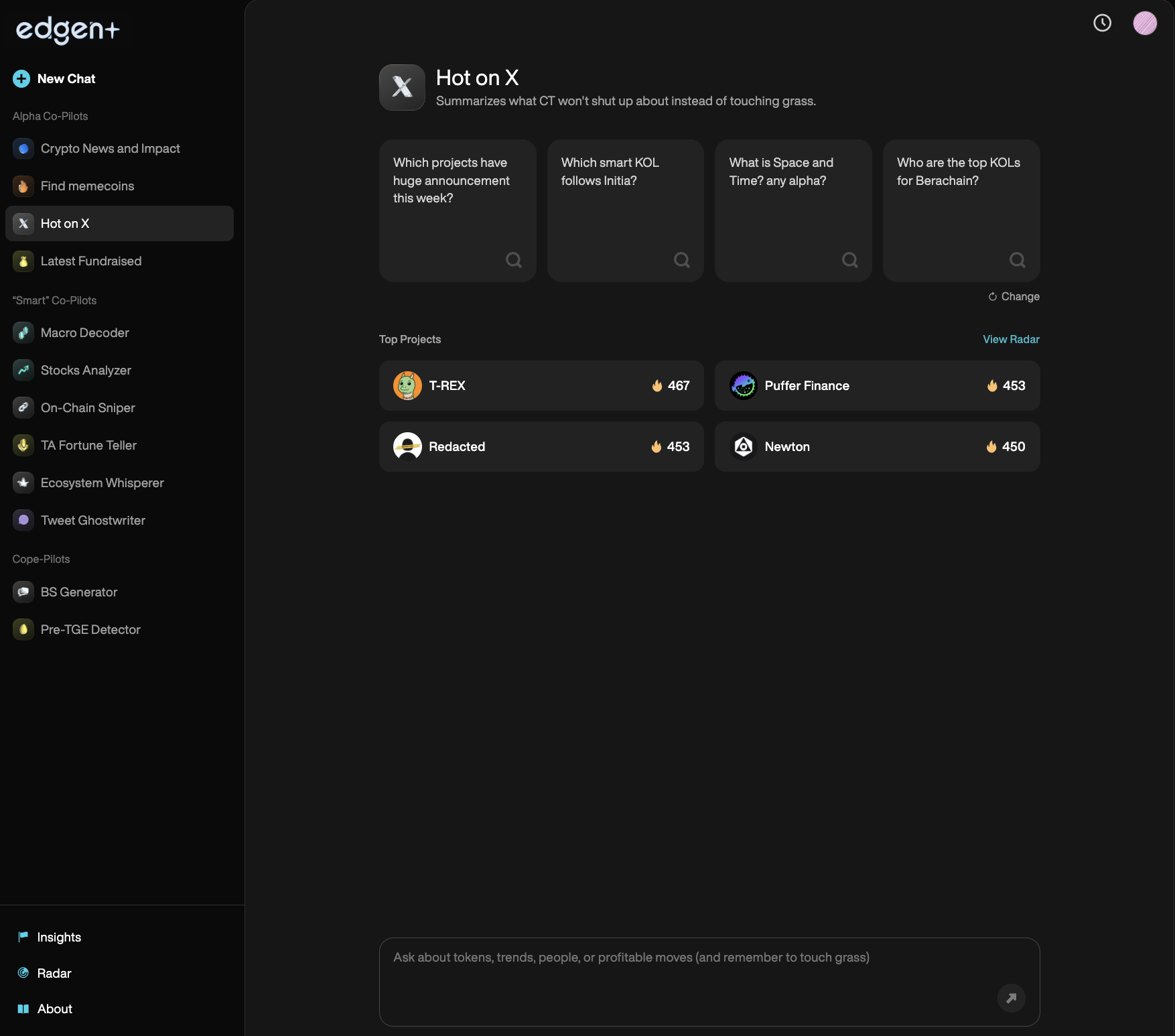Open the Macro Decoder co-pilot
Screen dimensions: 1175x1036
click(x=84, y=333)
